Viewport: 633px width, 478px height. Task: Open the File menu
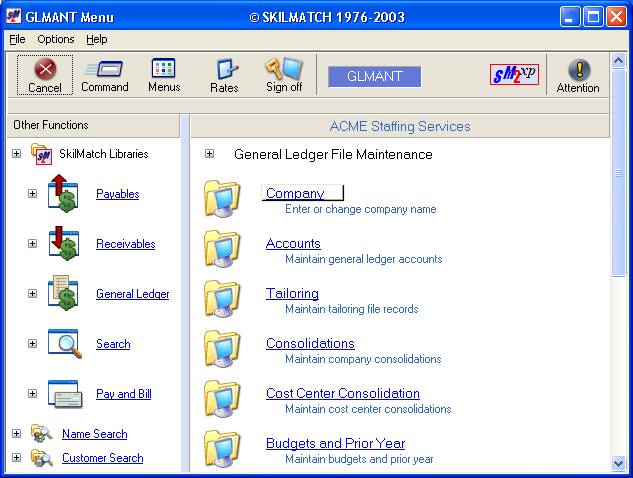[17, 39]
